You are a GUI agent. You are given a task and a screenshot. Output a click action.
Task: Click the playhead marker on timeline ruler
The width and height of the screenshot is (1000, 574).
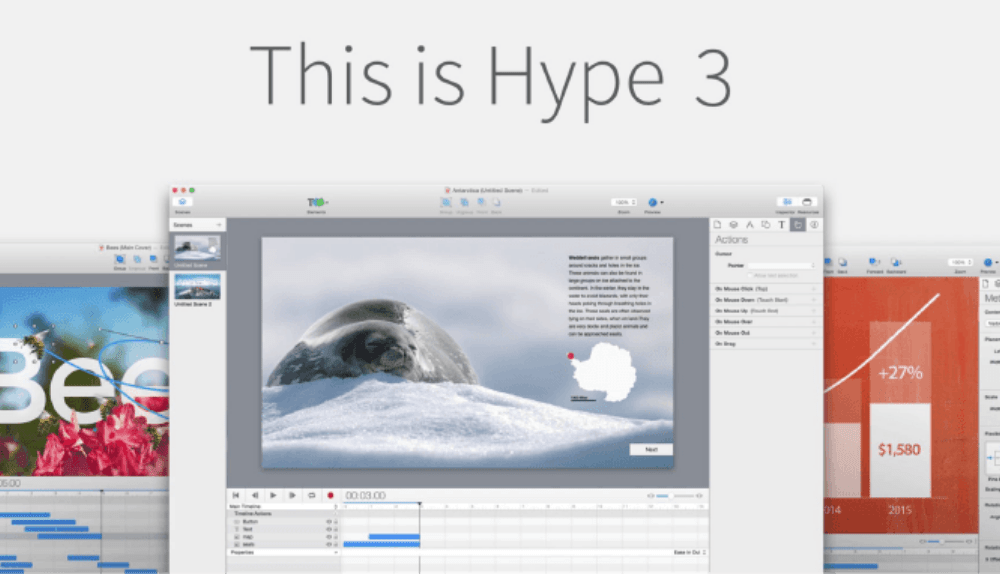pyautogui.click(x=420, y=504)
